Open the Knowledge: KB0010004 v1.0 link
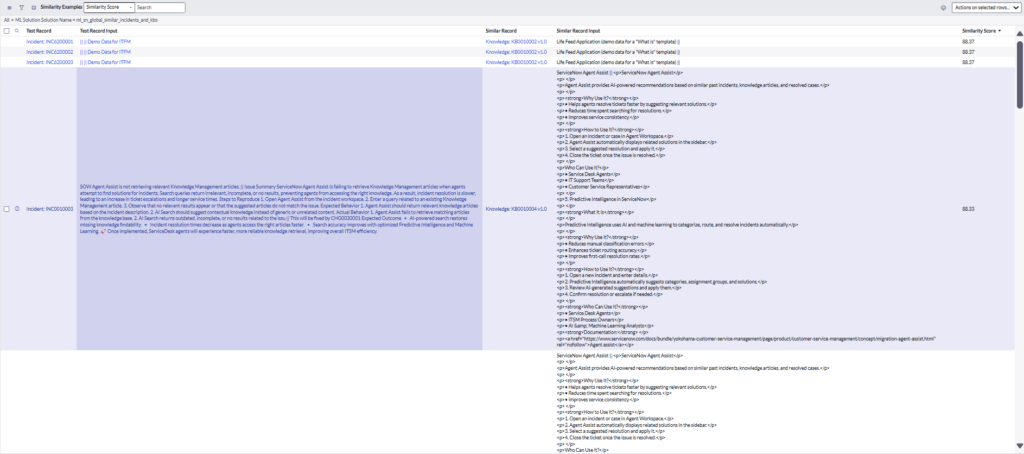Image resolution: width=1024 pixels, height=454 pixels. click(516, 209)
